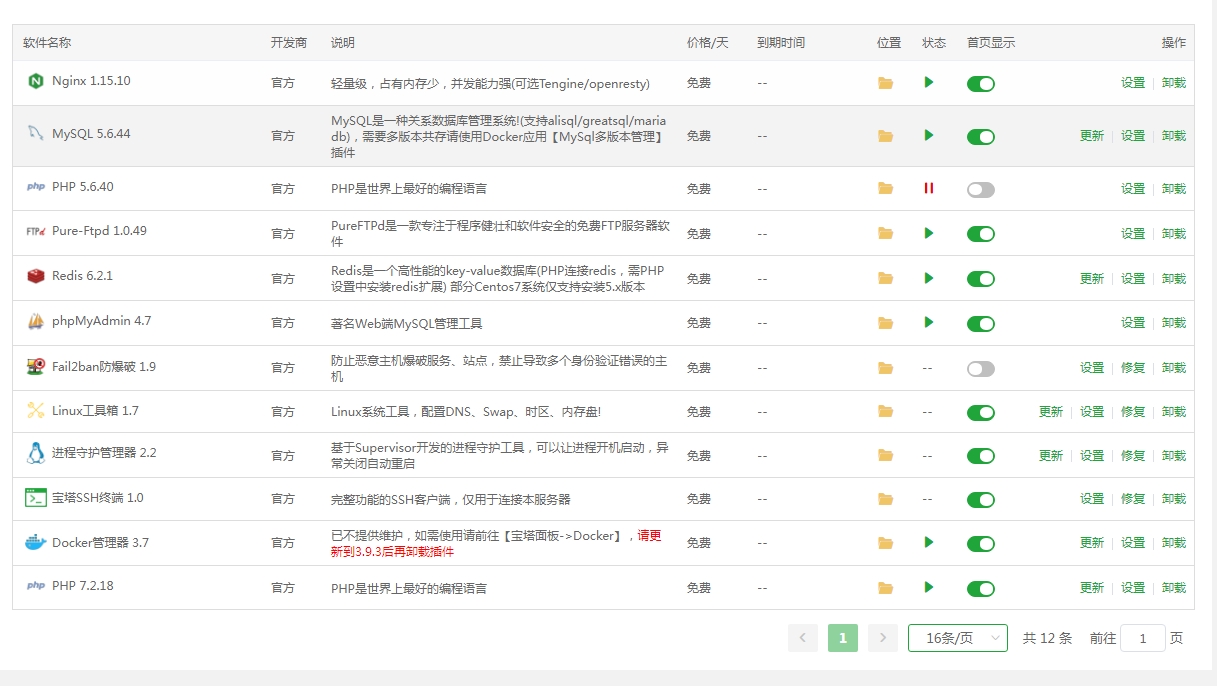Click the running status icon for Pure-Ftpd
This screenshot has width=1217, height=697.
coord(929,233)
